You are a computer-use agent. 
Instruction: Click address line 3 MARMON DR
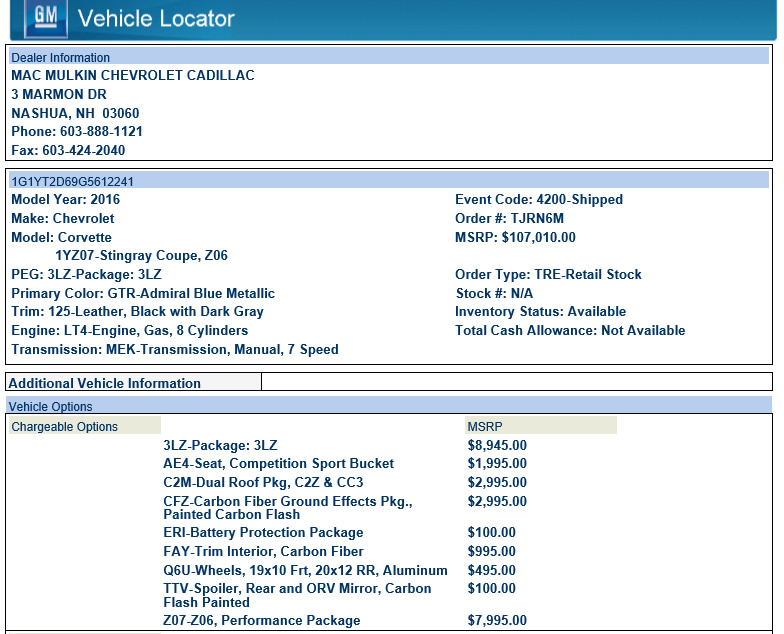[x=59, y=94]
